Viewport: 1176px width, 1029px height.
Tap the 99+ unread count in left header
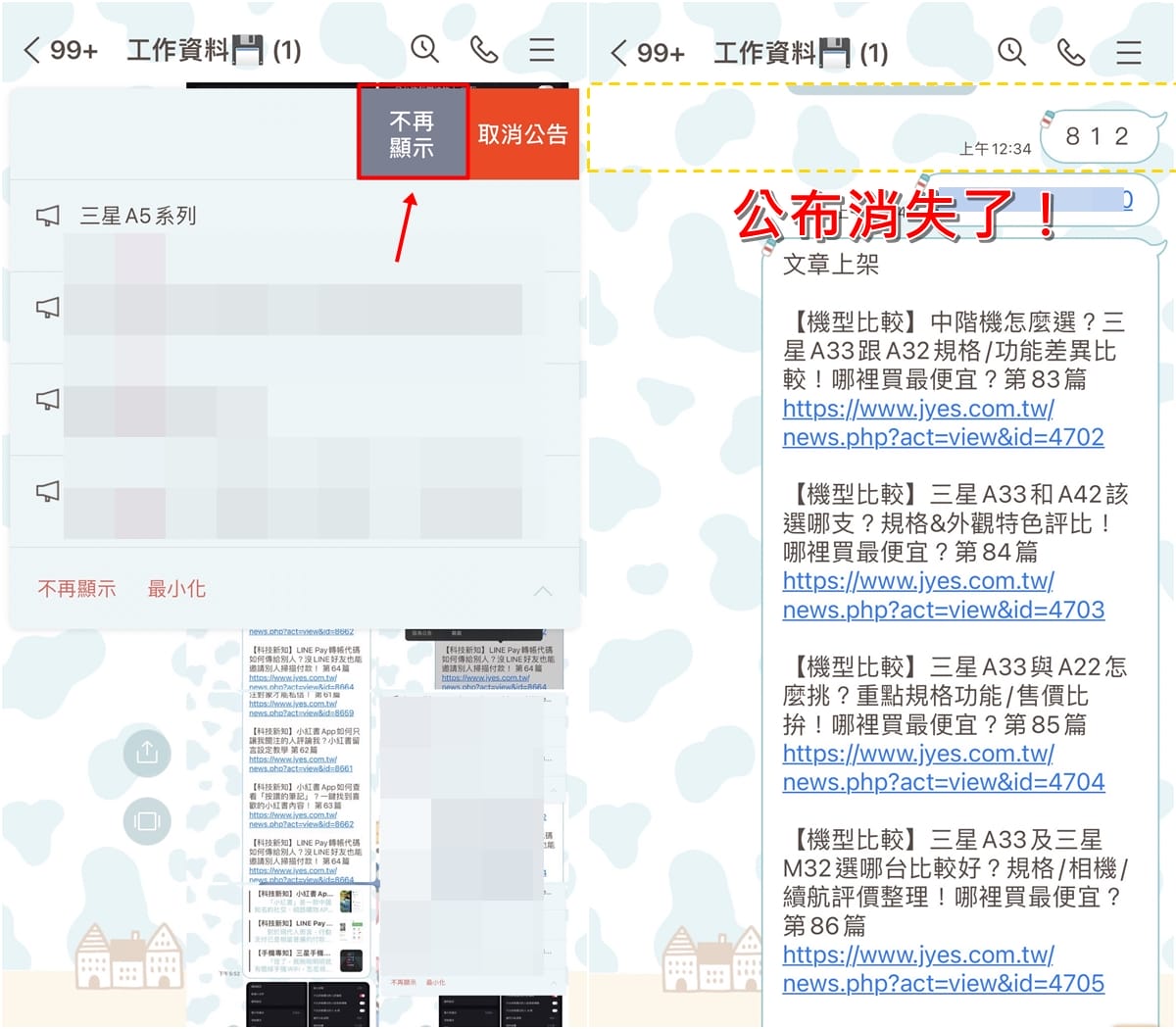coord(74,50)
